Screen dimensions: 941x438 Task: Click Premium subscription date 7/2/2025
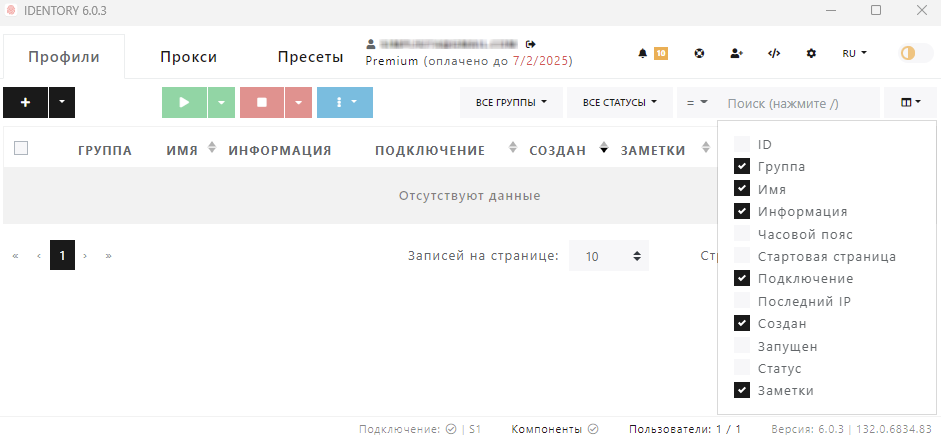542,61
